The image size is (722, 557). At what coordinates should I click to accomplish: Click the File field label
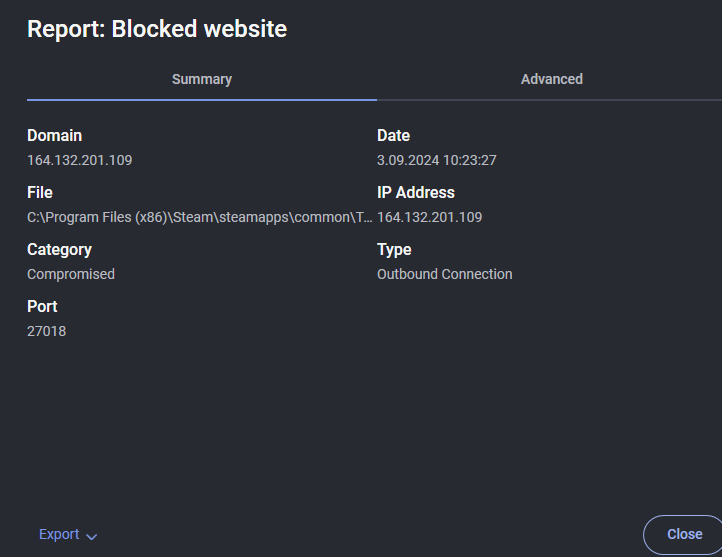point(40,192)
